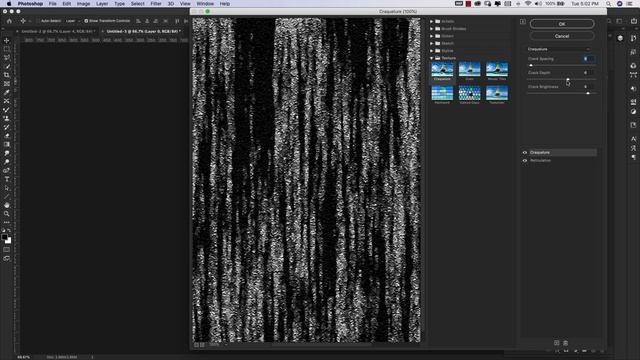Image resolution: width=640 pixels, height=360 pixels.
Task: Select the Quick Selection tool
Action: click(7, 66)
